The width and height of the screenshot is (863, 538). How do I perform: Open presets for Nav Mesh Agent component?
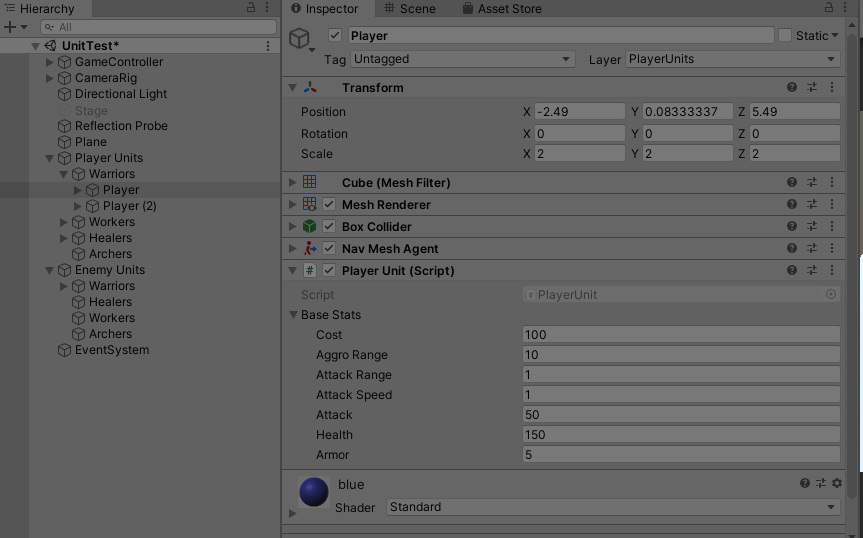(812, 249)
